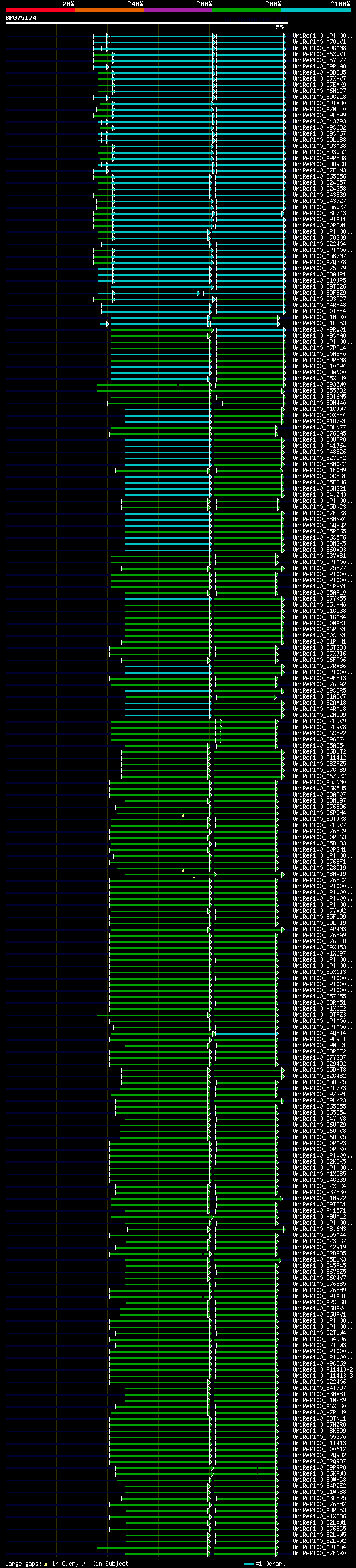Select hit UniRef100_B5FW99
This screenshot has height=1568, width=356.
point(319,917)
